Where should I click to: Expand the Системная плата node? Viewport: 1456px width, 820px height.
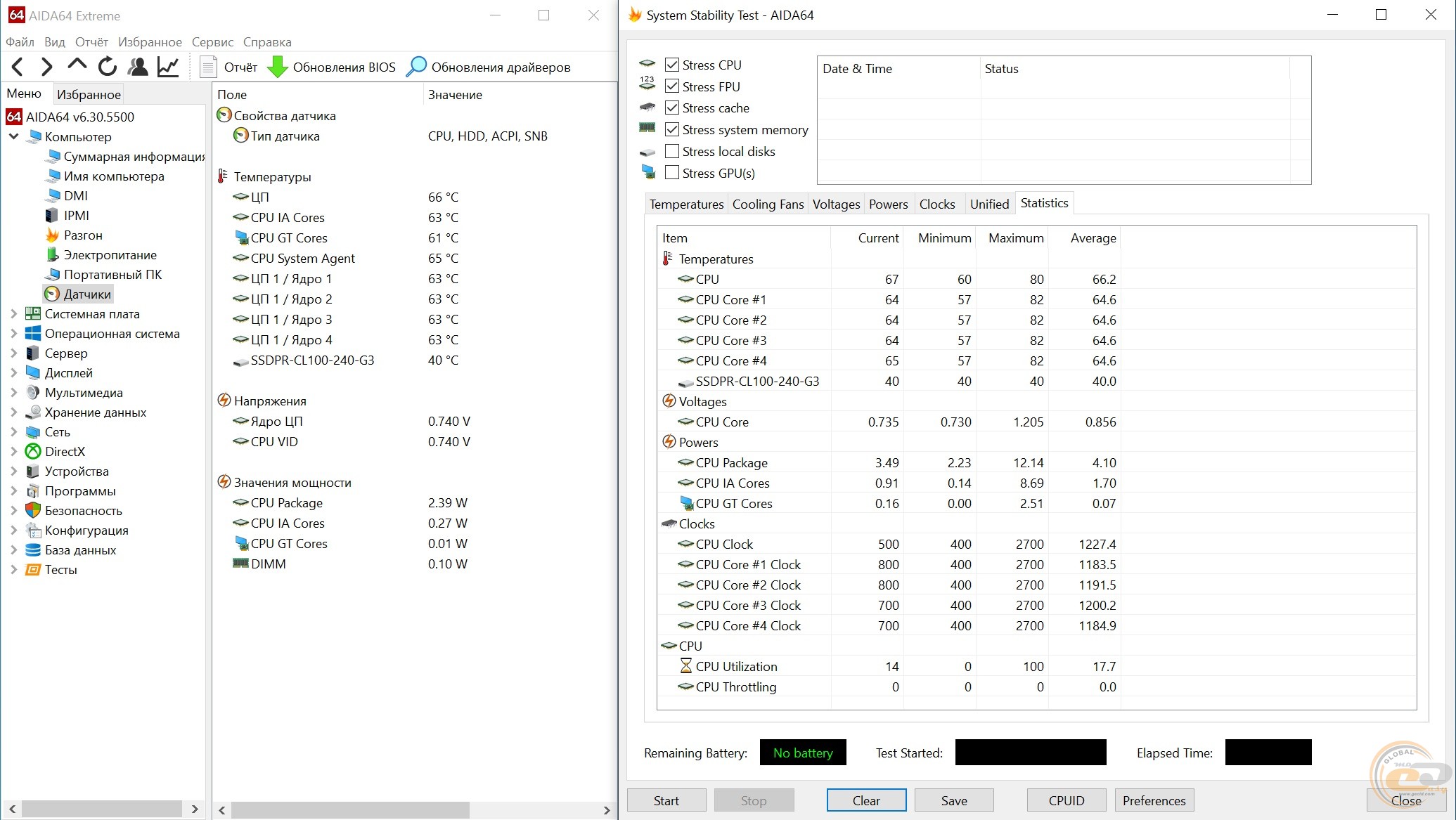coord(13,314)
